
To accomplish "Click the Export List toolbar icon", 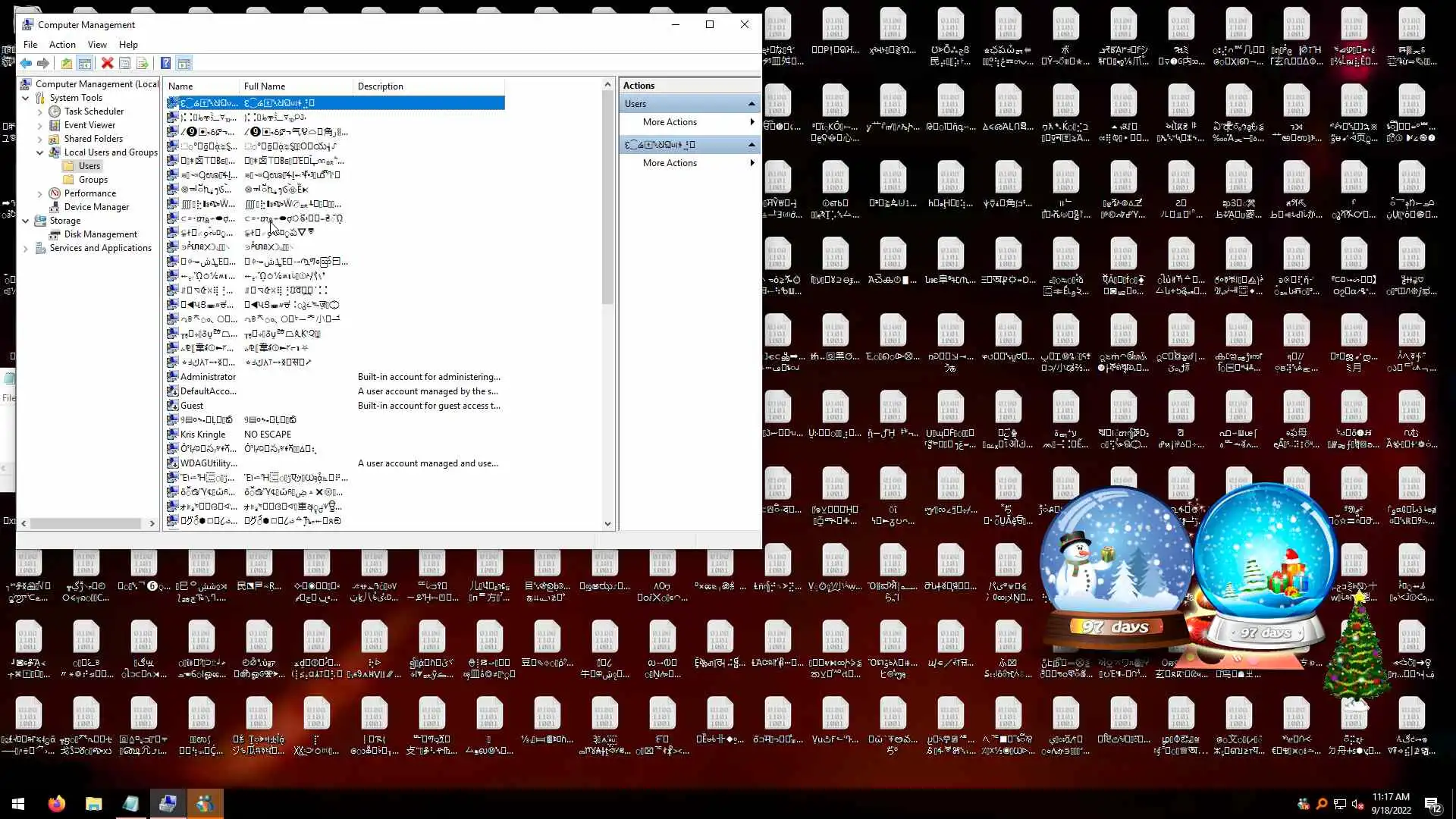I will click(x=142, y=64).
